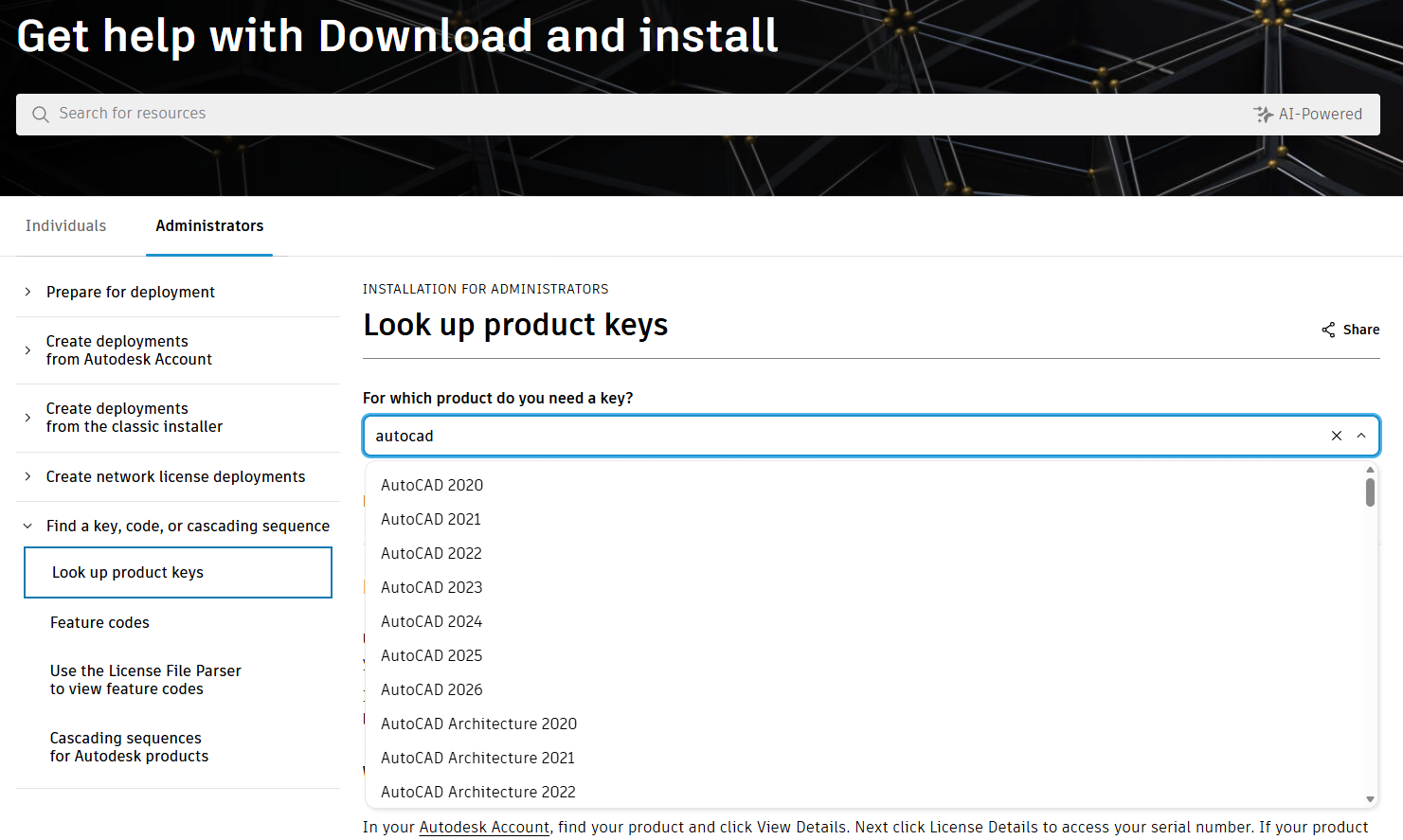Click the Prepare for deployment label

[x=131, y=292]
